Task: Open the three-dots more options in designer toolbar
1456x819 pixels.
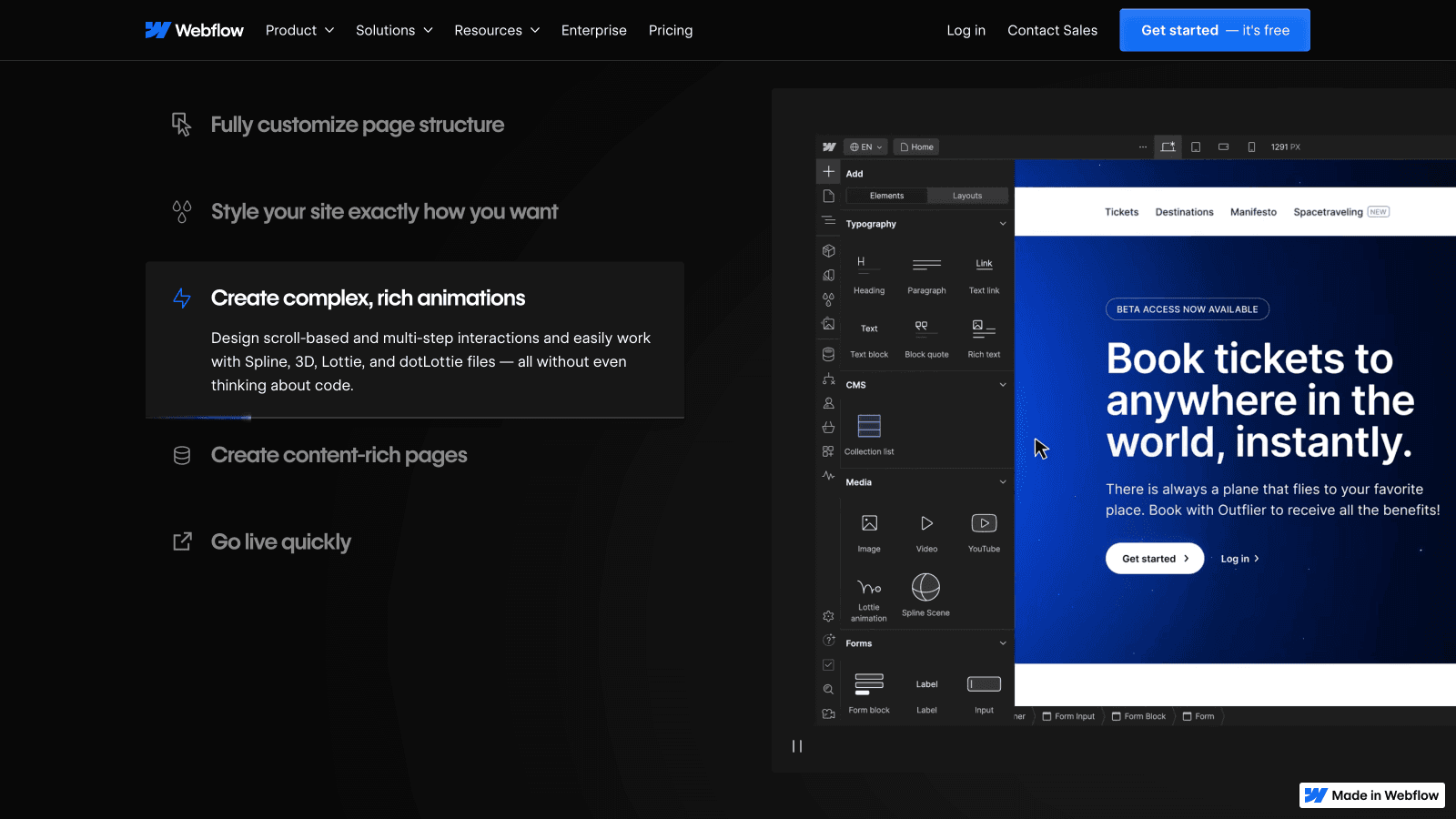Action: [1143, 147]
